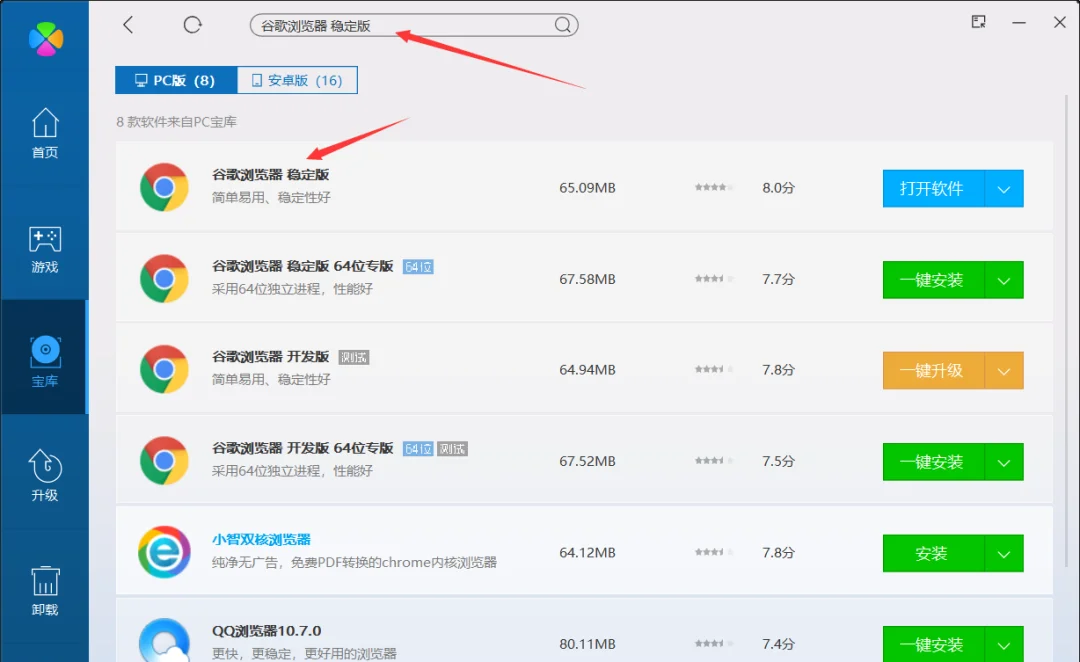Expand install options for 小智双核浏览器
The height and width of the screenshot is (662, 1080).
1004,553
